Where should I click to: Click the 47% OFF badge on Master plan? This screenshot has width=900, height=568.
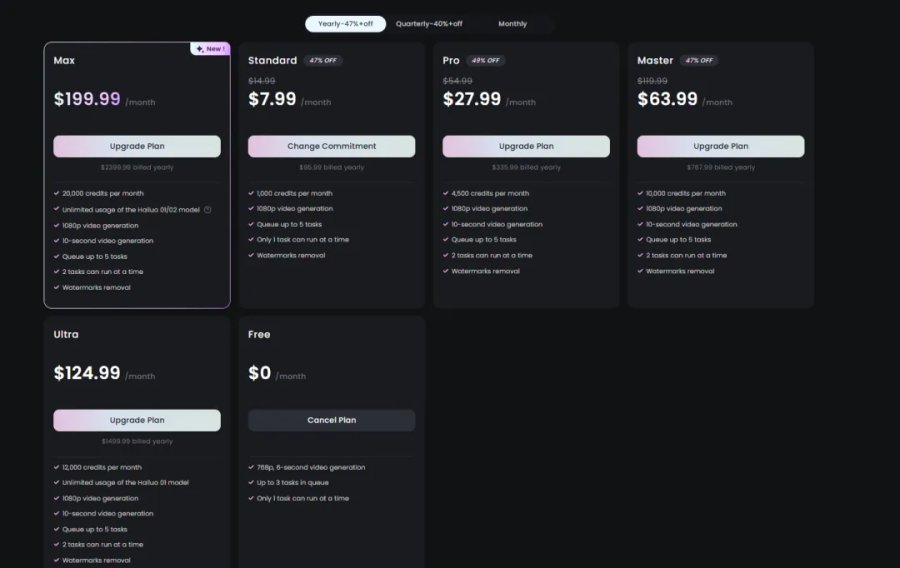pos(699,60)
